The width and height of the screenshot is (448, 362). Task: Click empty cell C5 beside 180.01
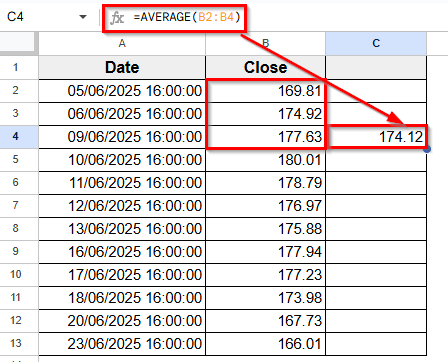376,160
